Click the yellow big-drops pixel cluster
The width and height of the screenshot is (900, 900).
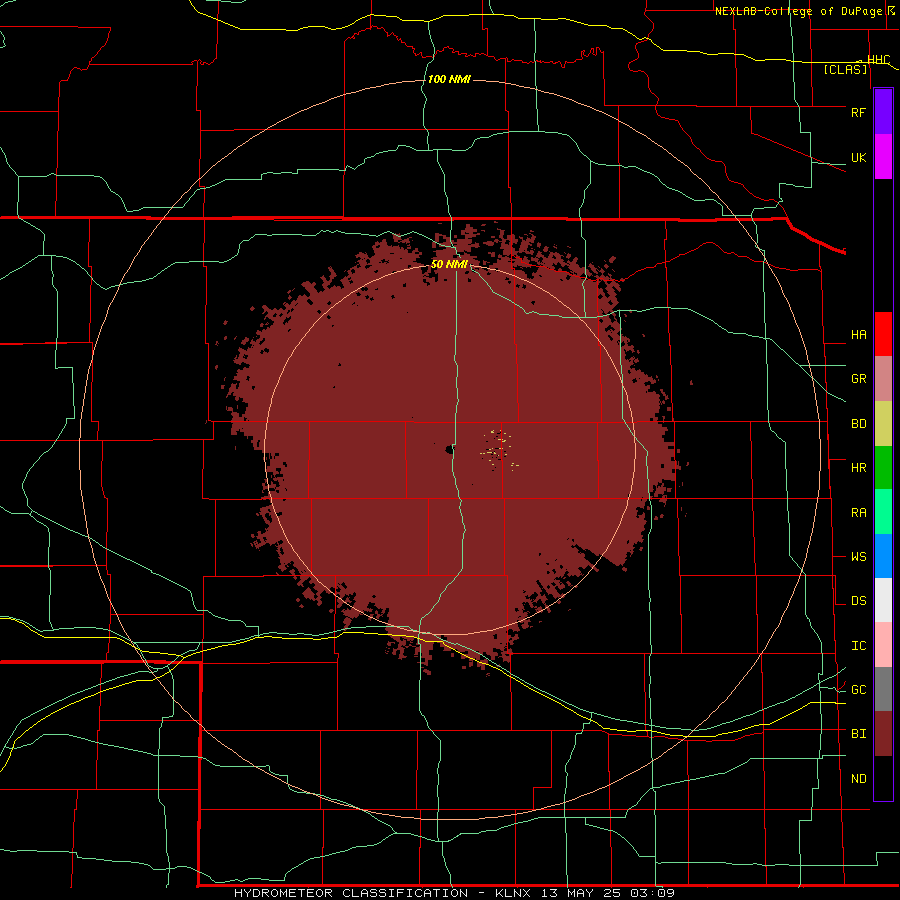click(x=498, y=450)
